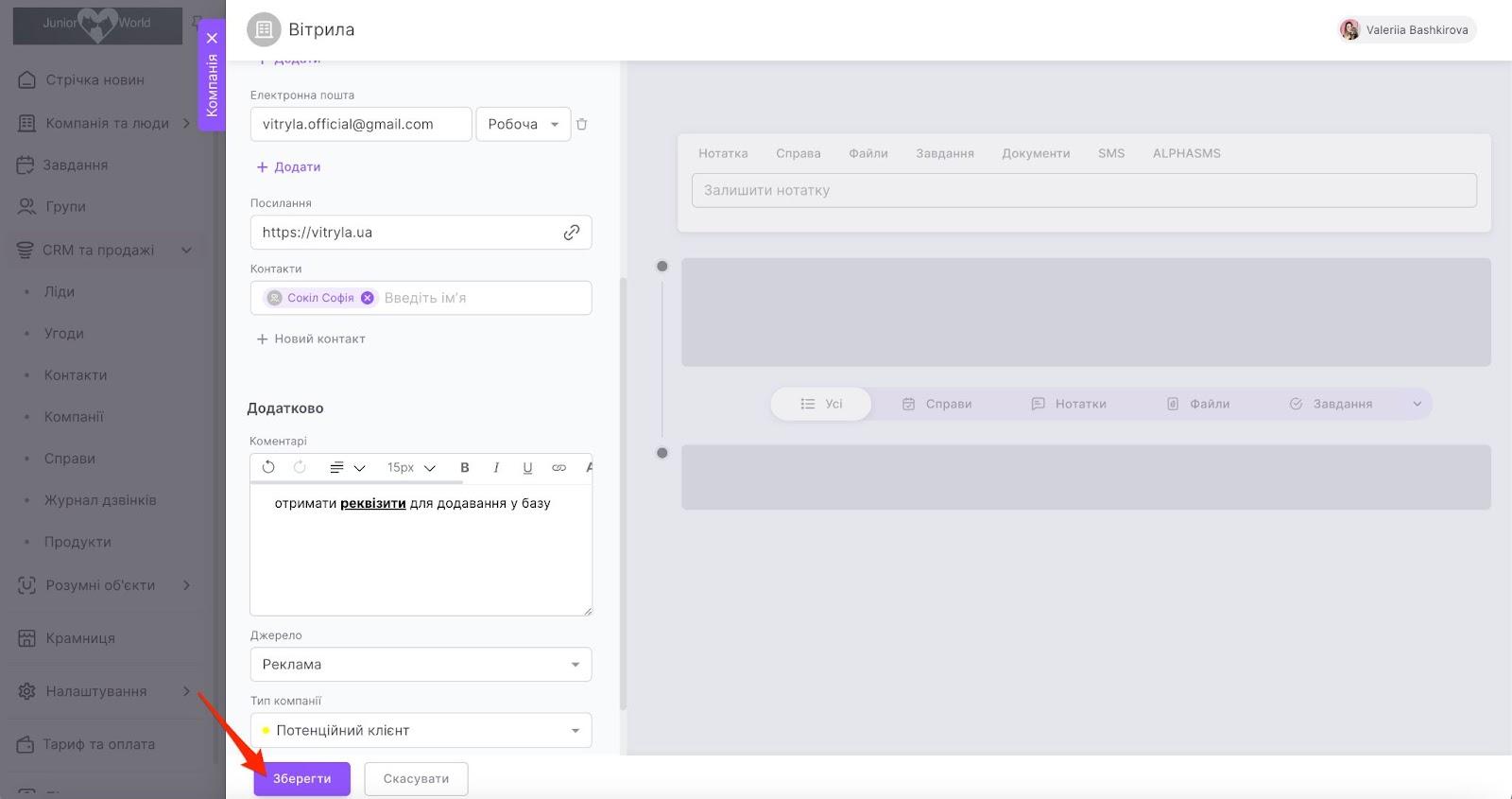Open the Робоча email type dropdown
The width and height of the screenshot is (1512, 799).
(x=523, y=124)
